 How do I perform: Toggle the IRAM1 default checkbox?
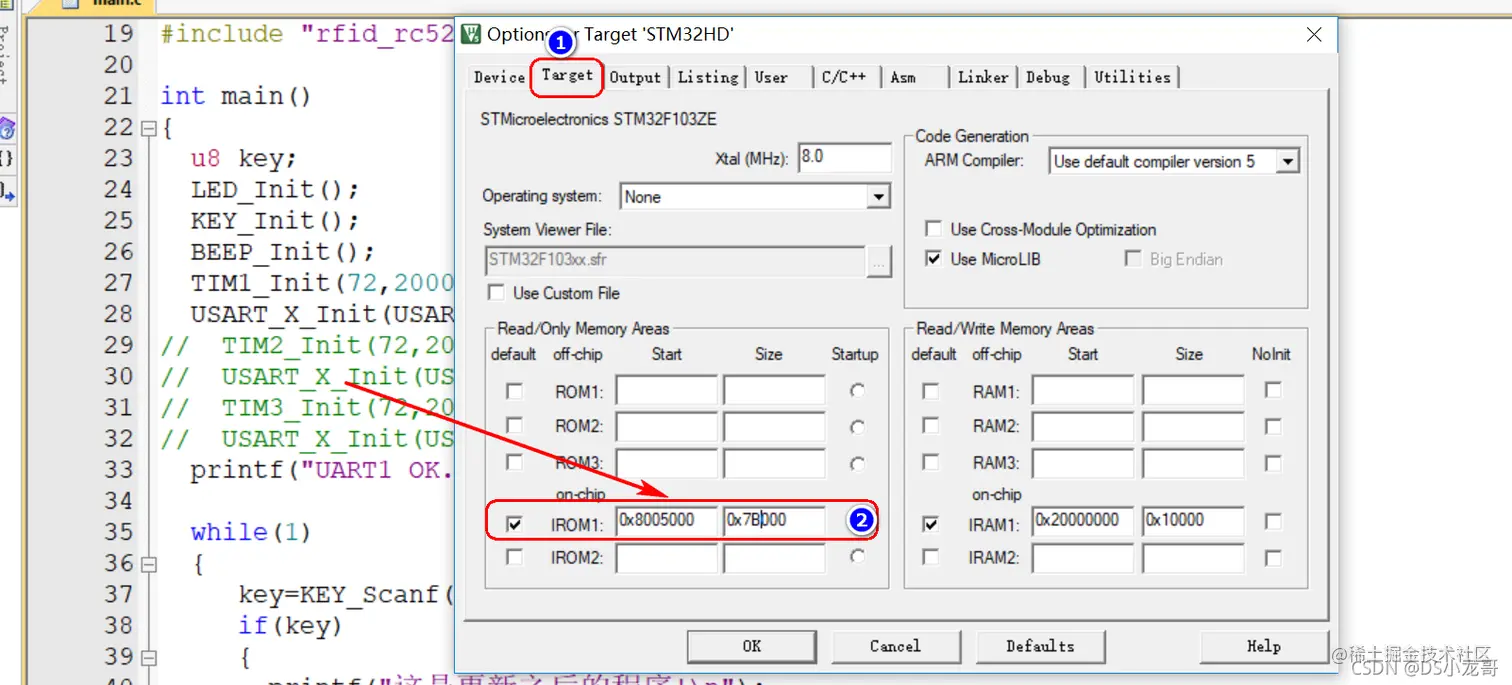(x=931, y=523)
